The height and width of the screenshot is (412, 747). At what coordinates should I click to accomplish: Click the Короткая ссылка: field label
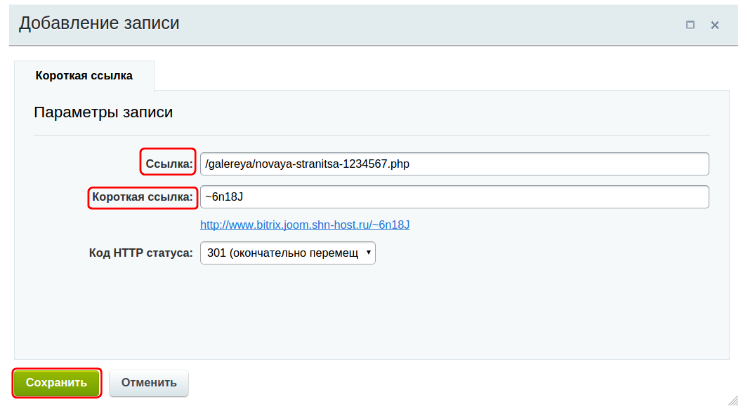[x=142, y=197]
